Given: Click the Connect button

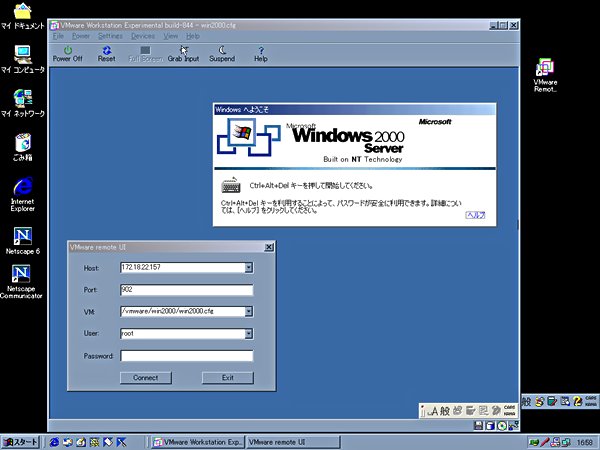Looking at the screenshot, I should pos(146,378).
